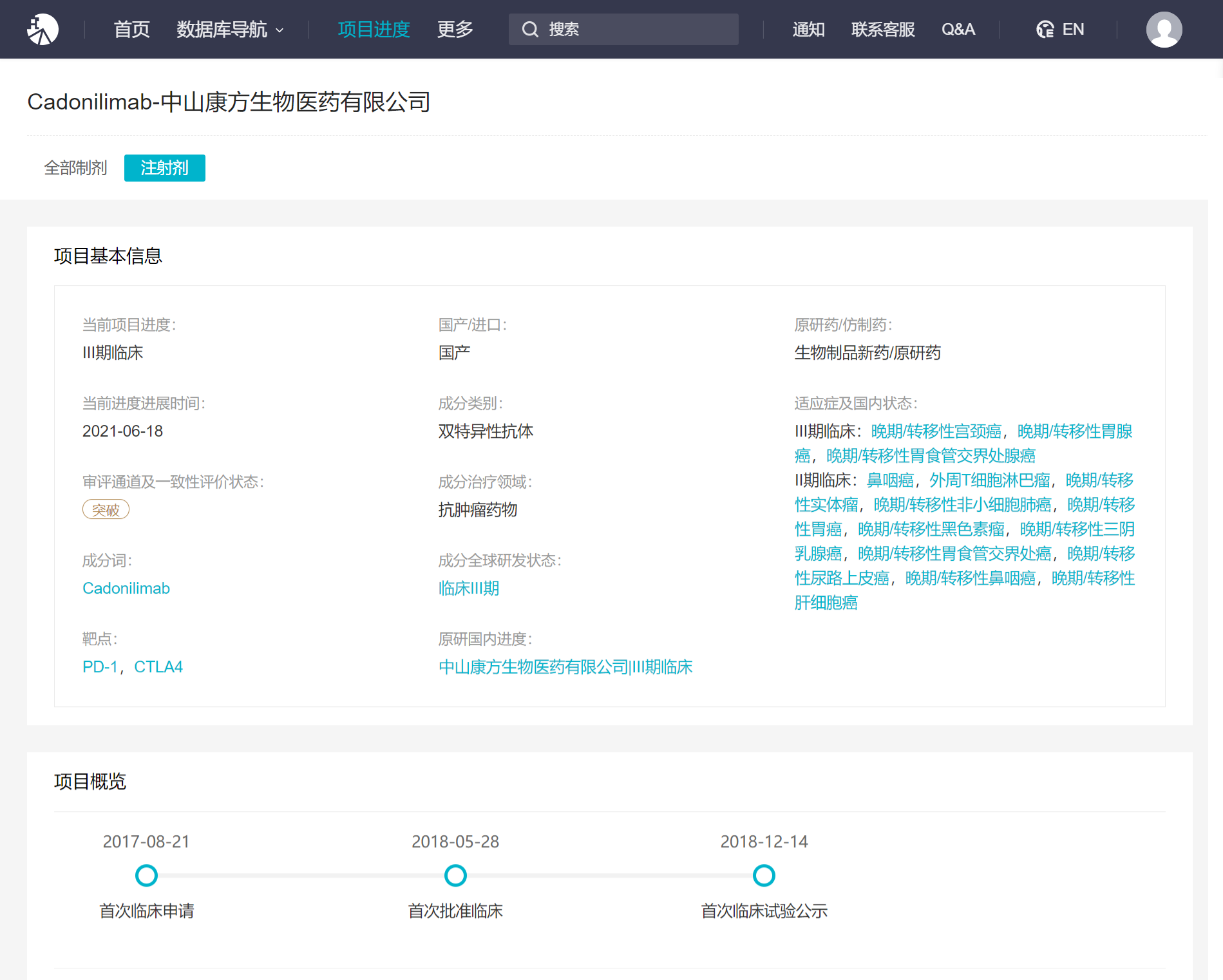1223x980 pixels.
Task: Open 通知 notifications
Action: (x=808, y=30)
